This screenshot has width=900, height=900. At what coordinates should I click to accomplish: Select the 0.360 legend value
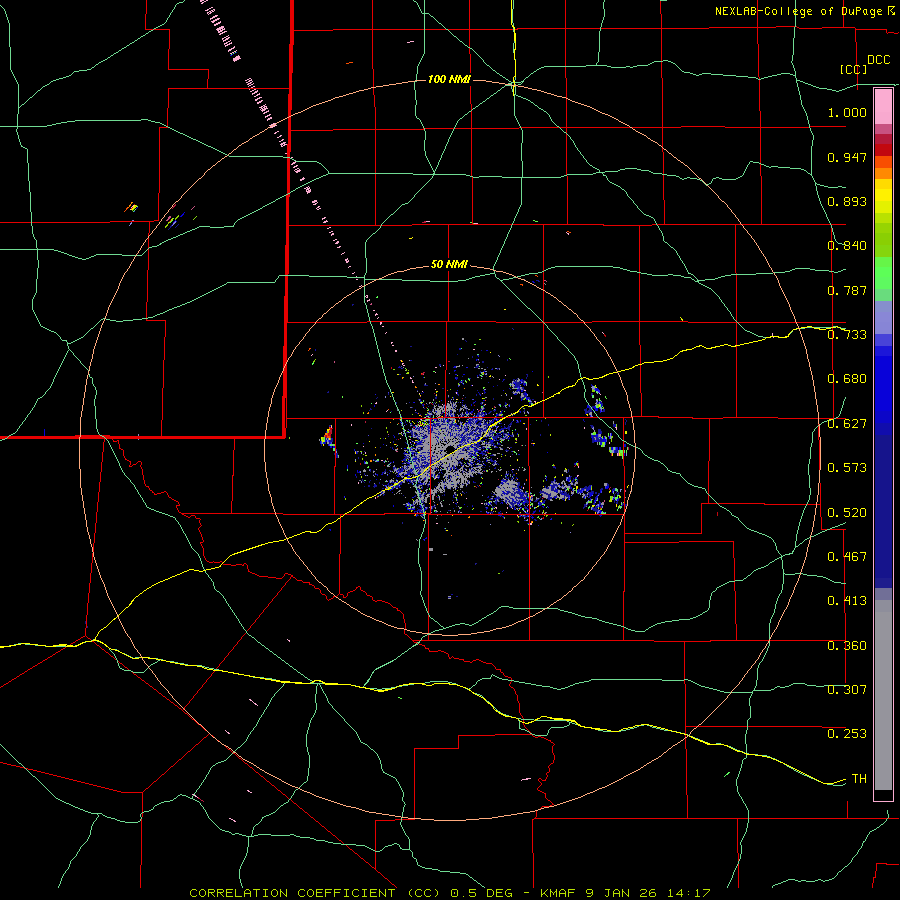tap(847, 646)
